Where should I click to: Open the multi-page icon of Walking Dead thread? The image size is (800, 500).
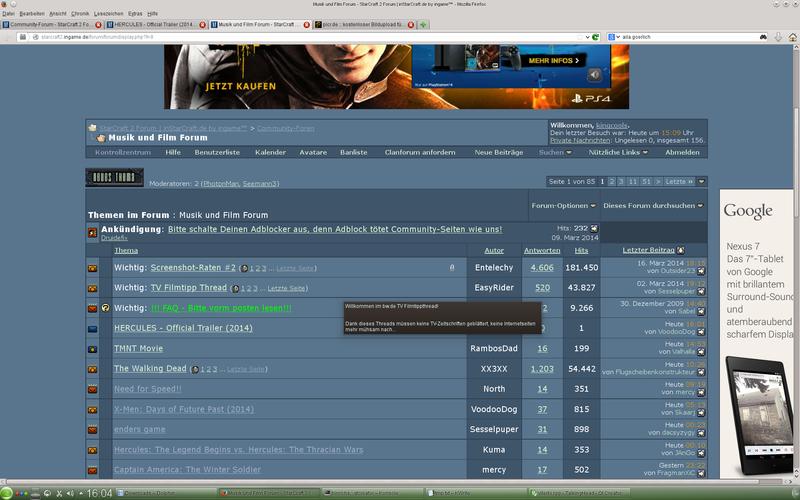click(194, 369)
